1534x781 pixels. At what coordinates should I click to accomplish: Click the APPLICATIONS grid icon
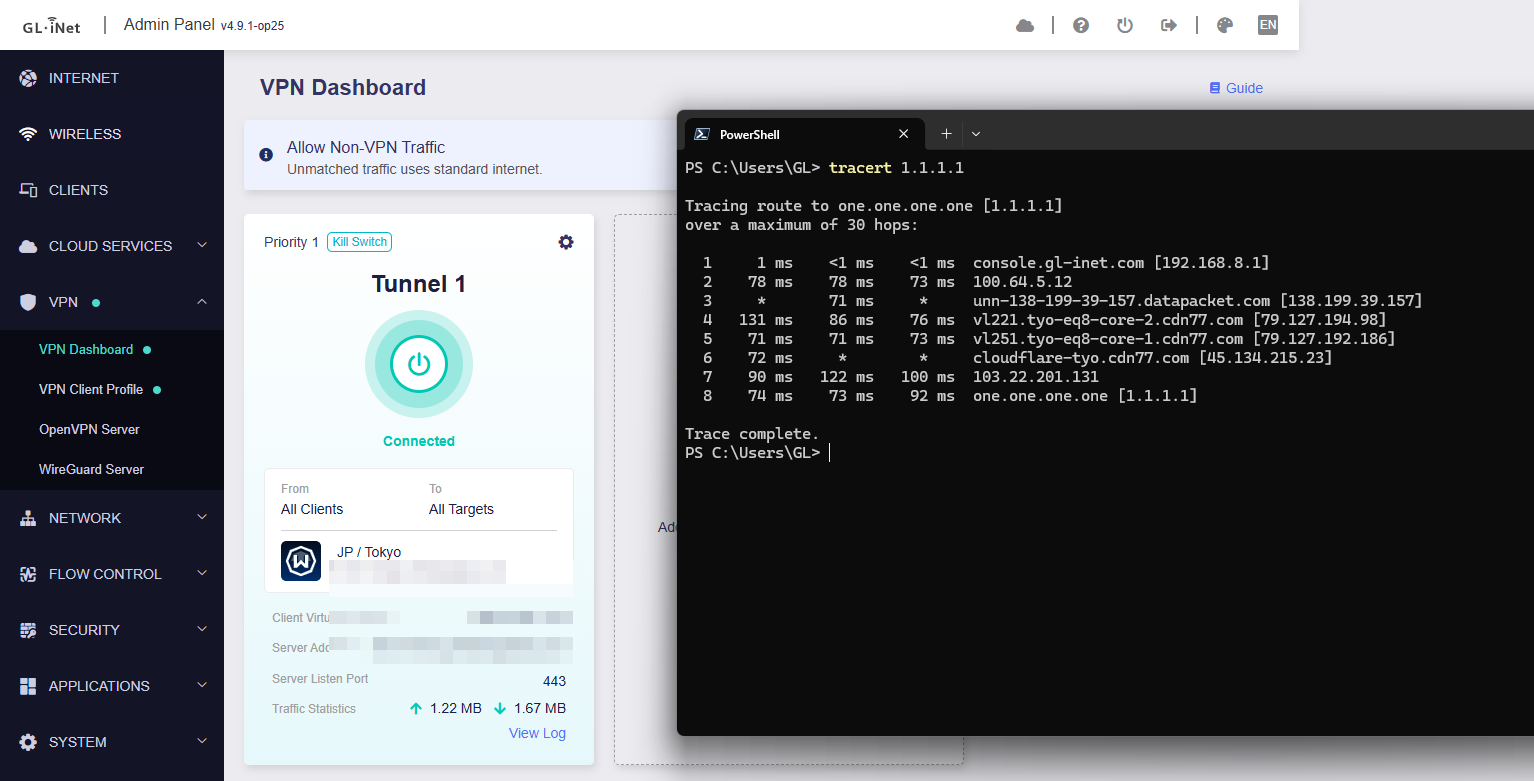(28, 686)
